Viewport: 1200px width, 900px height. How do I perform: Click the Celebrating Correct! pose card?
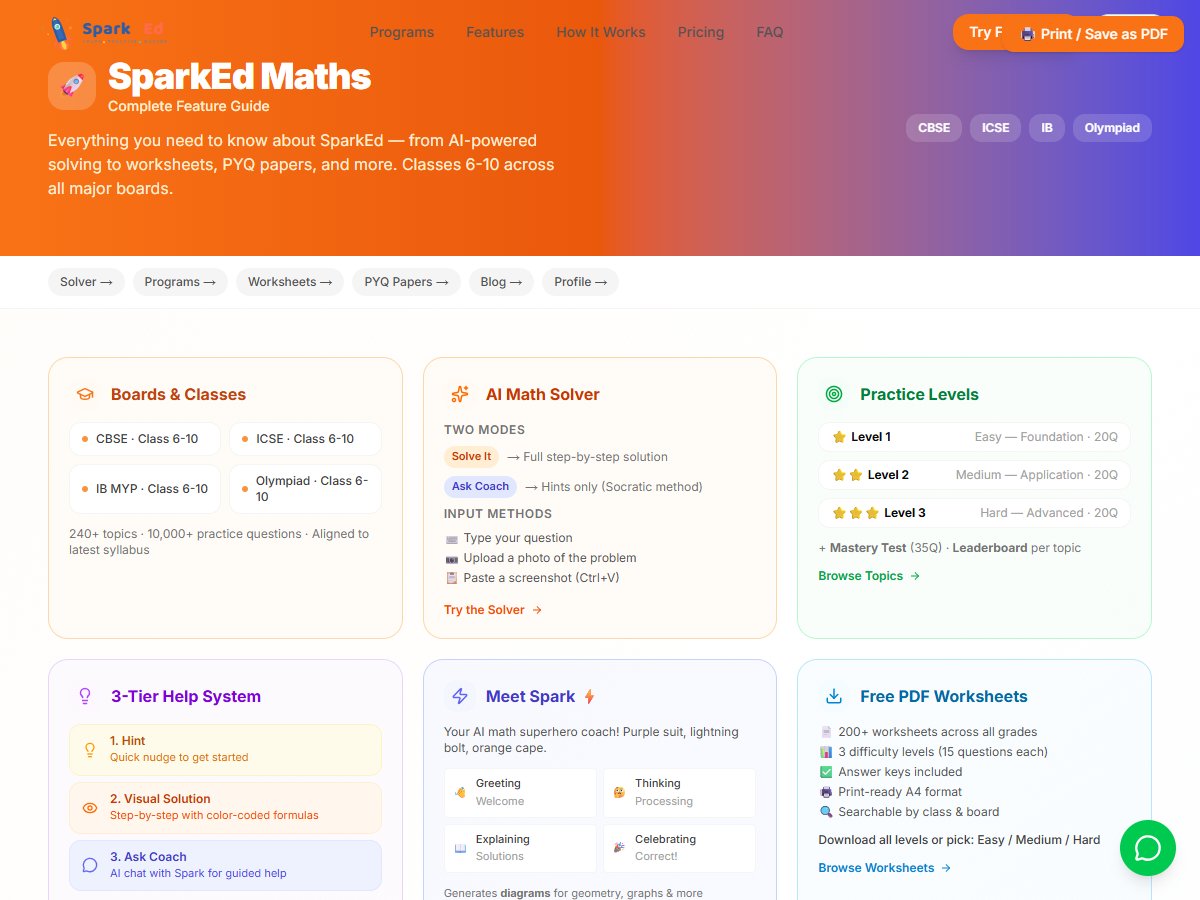click(679, 848)
